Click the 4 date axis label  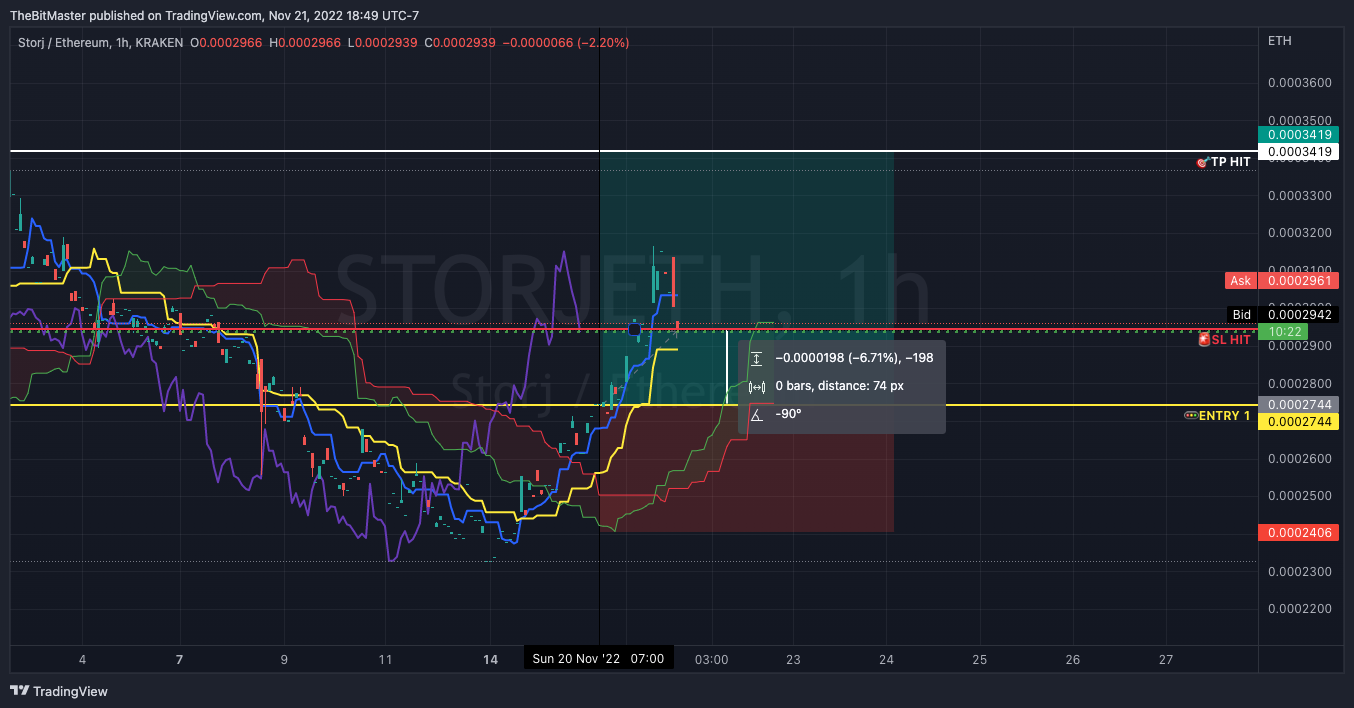pyautogui.click(x=82, y=660)
